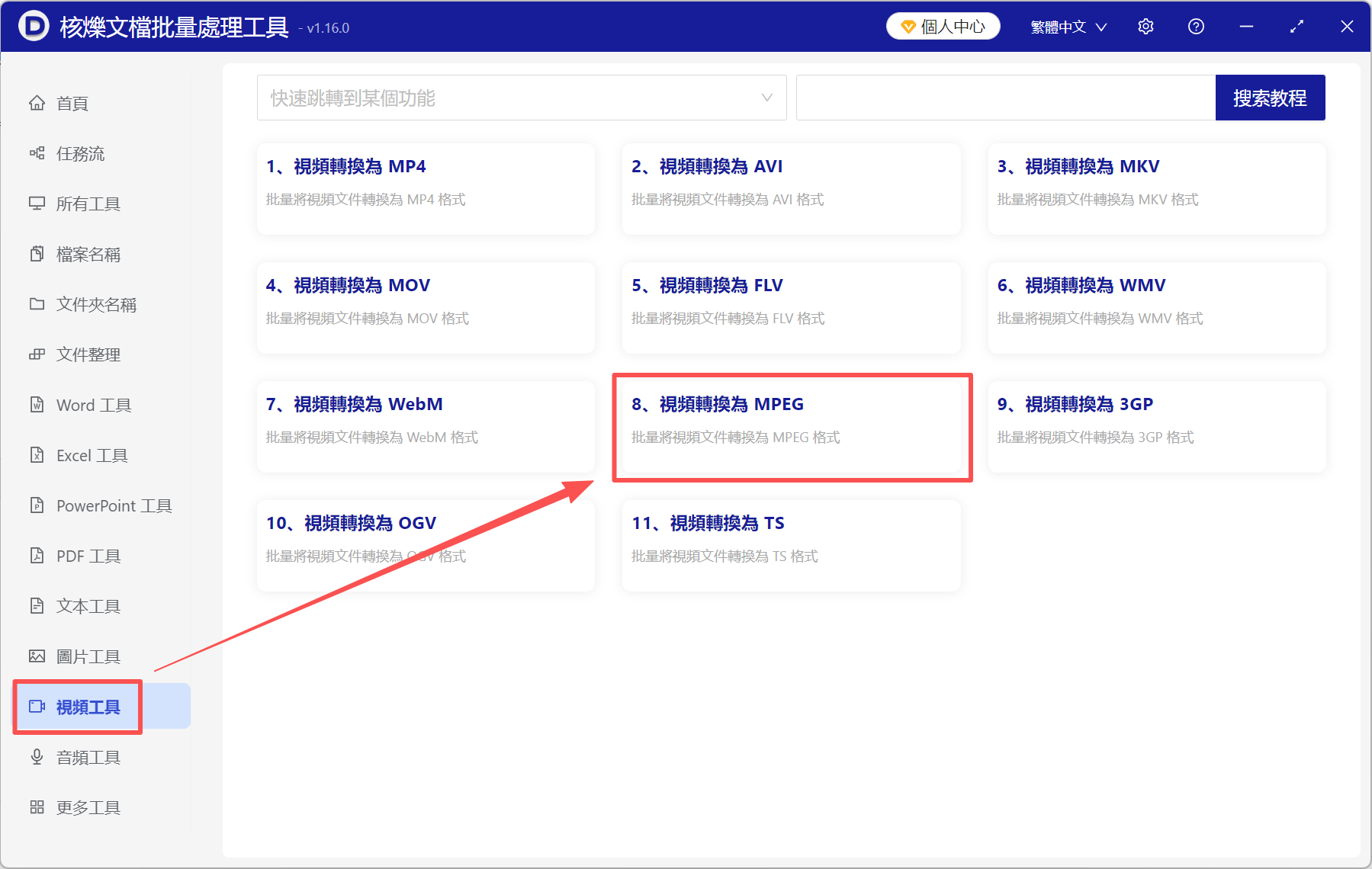Click the monitor icon beside 所有工具
The image size is (1372, 869).
click(x=37, y=204)
